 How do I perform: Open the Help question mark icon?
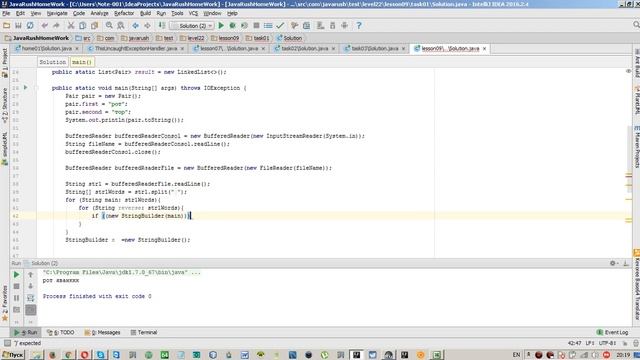click(359, 25)
